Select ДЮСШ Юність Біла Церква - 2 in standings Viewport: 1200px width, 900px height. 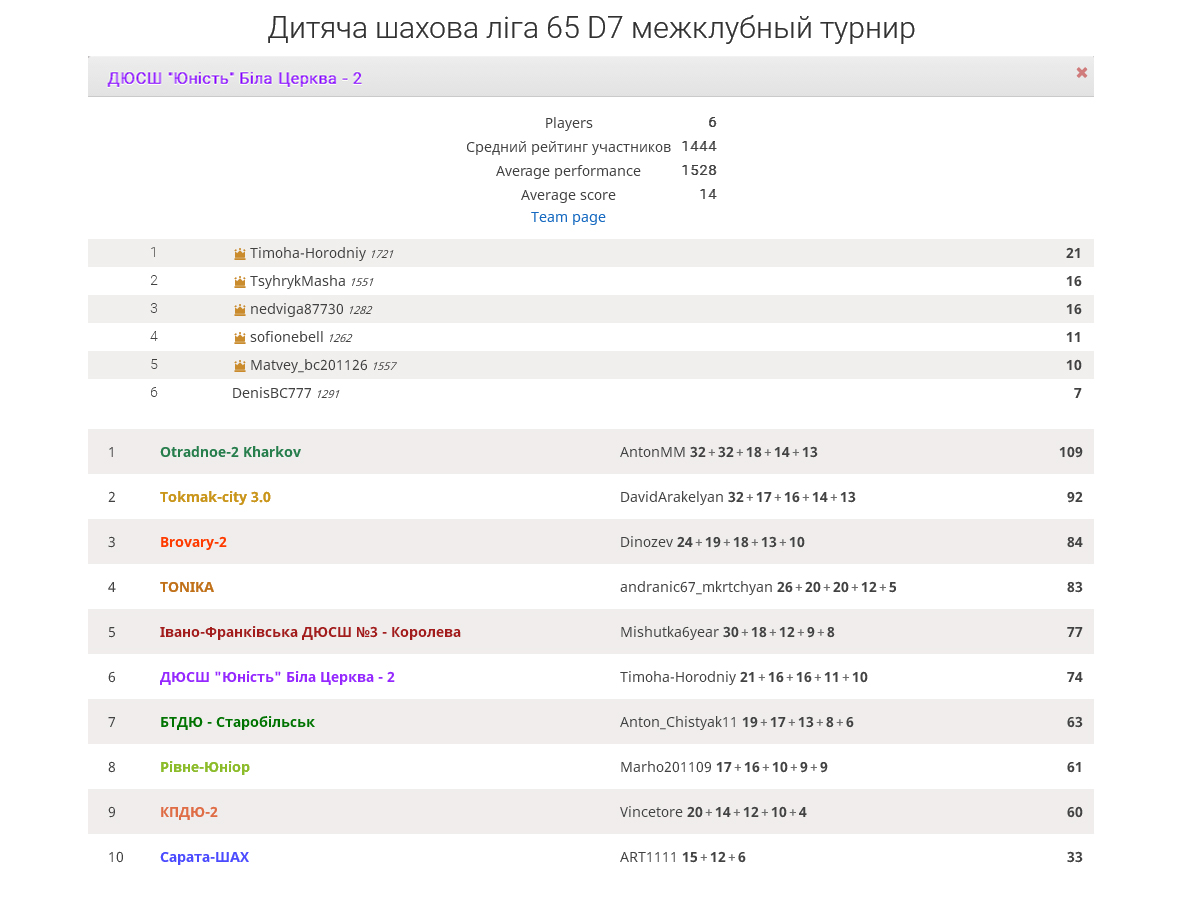click(277, 677)
